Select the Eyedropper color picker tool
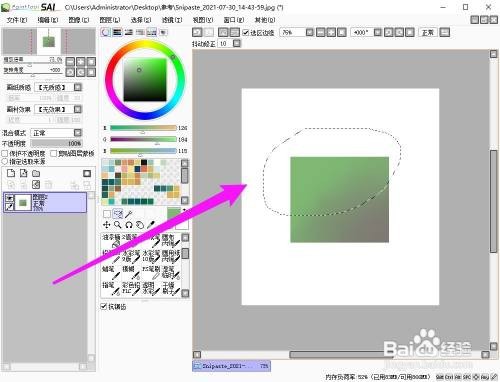Image resolution: width=500 pixels, height=382 pixels. point(151,225)
